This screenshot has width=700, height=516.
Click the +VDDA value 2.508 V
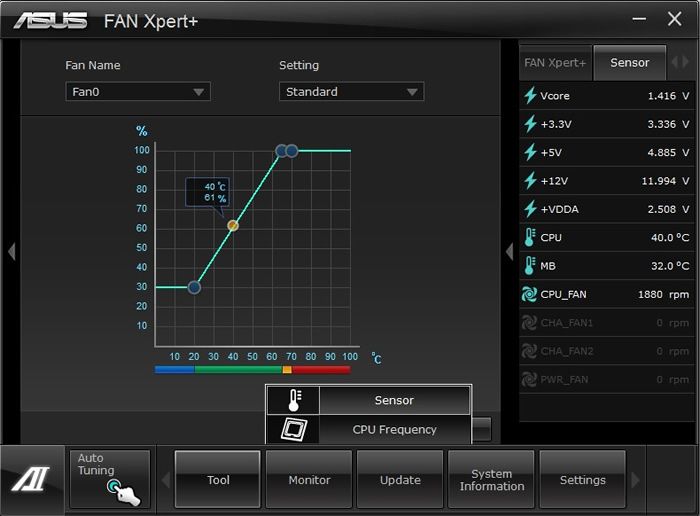click(668, 209)
